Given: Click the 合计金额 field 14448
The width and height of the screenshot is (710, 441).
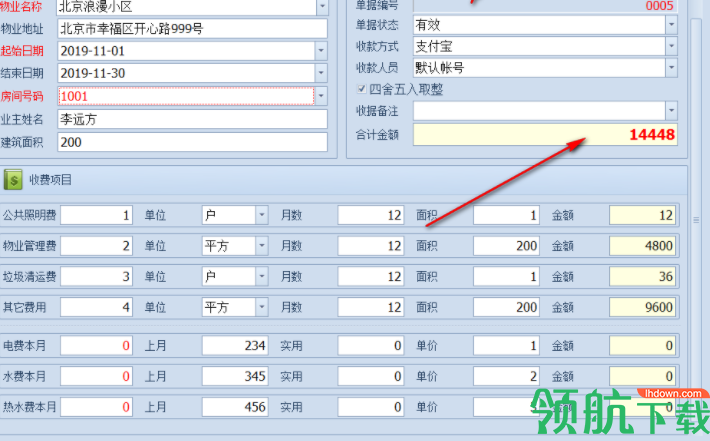Looking at the screenshot, I should pos(545,134).
